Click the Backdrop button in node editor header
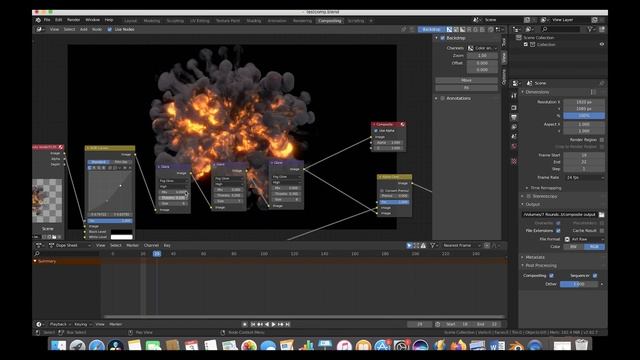Viewport: 640px width, 360px height. [x=431, y=29]
